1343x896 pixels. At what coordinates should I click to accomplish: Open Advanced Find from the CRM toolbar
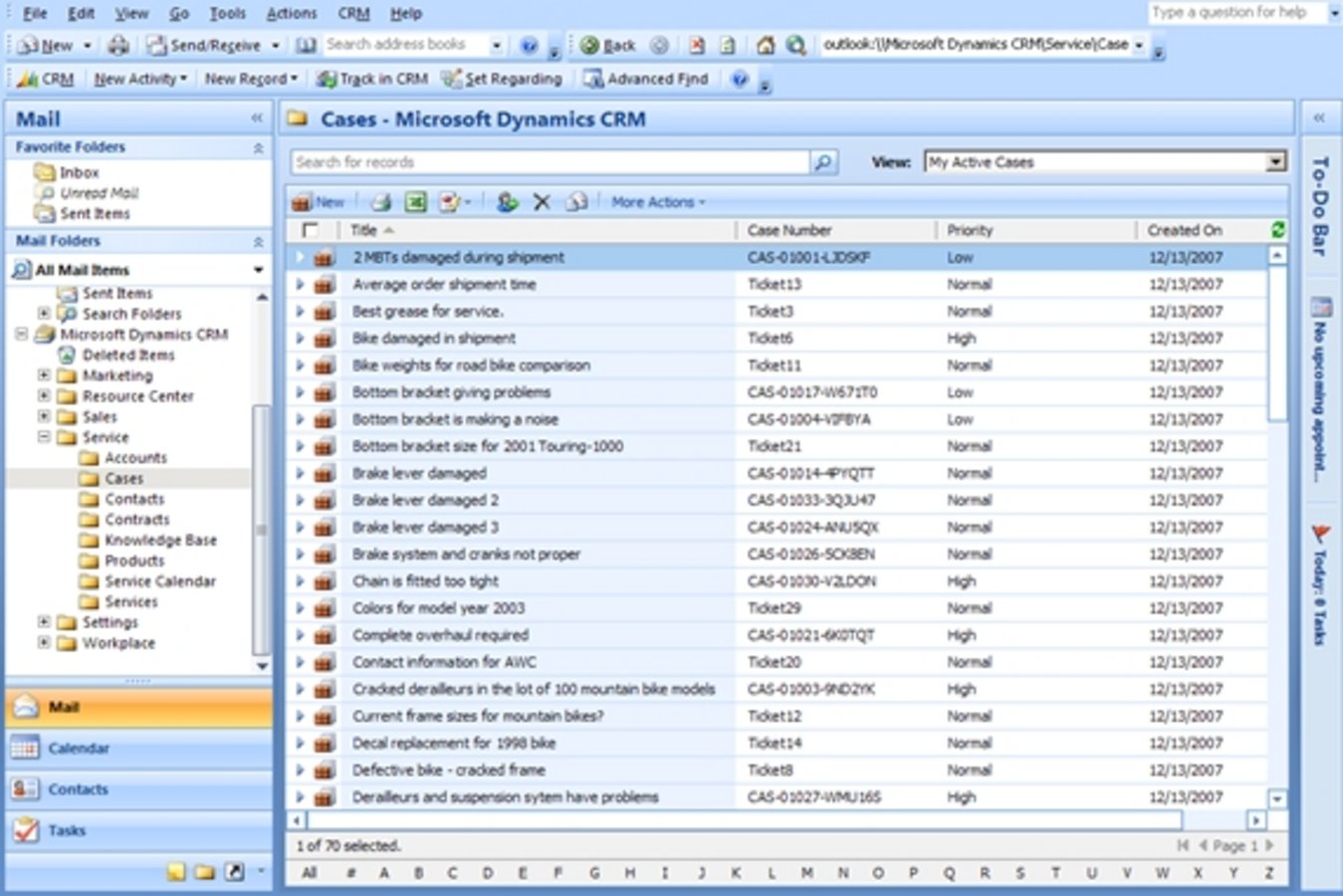[646, 79]
